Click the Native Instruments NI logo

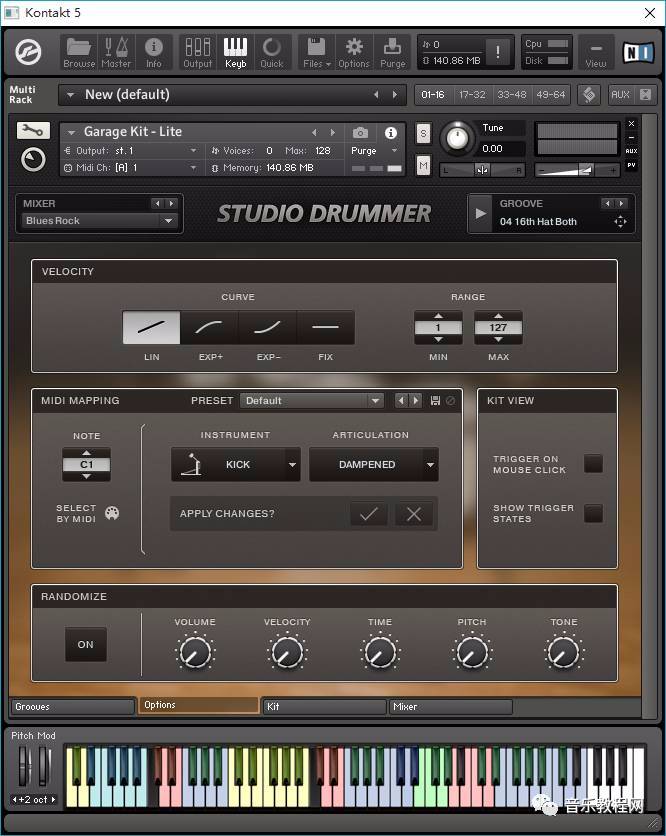[x=638, y=52]
